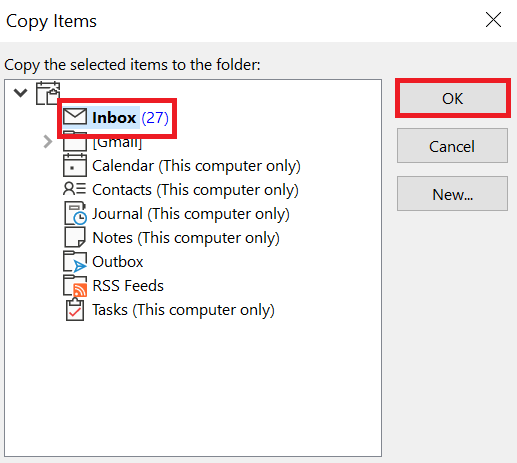The width and height of the screenshot is (517, 463).
Task: Expand the [Gmail] folder arrow
Action: (x=48, y=142)
